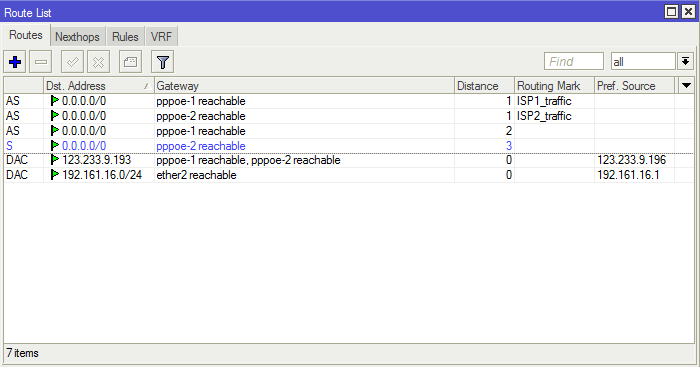This screenshot has height=367, width=700.
Task: Open the 'all' routing table dropdown
Action: pos(643,62)
